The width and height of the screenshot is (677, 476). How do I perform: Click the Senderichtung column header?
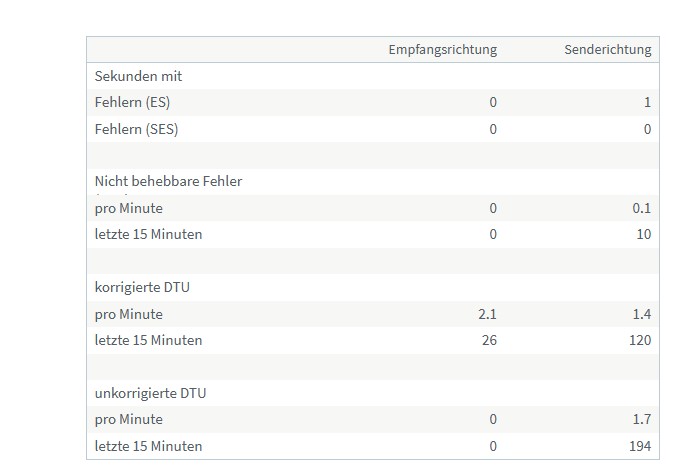coord(607,49)
